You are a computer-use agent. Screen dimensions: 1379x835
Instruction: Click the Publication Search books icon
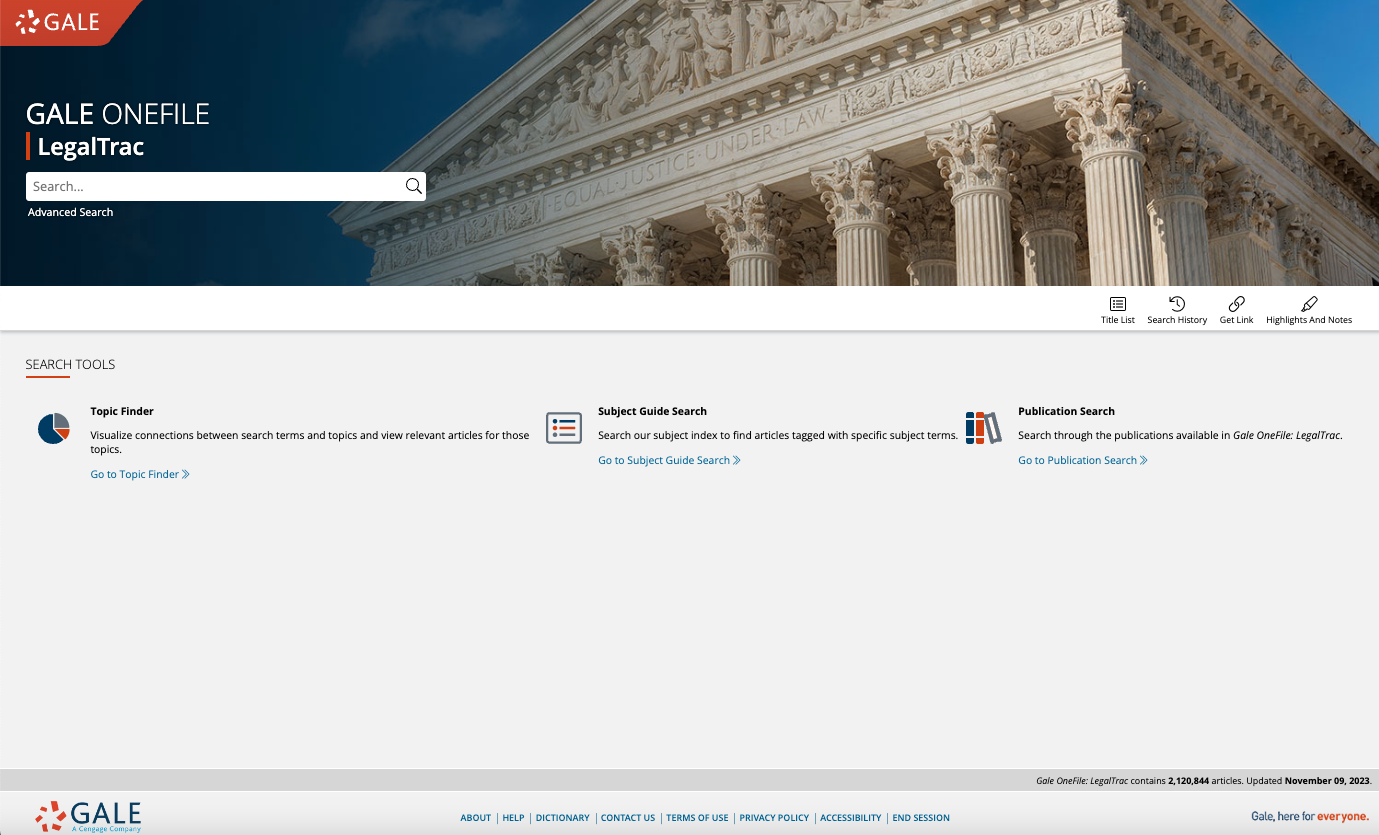[x=983, y=428]
